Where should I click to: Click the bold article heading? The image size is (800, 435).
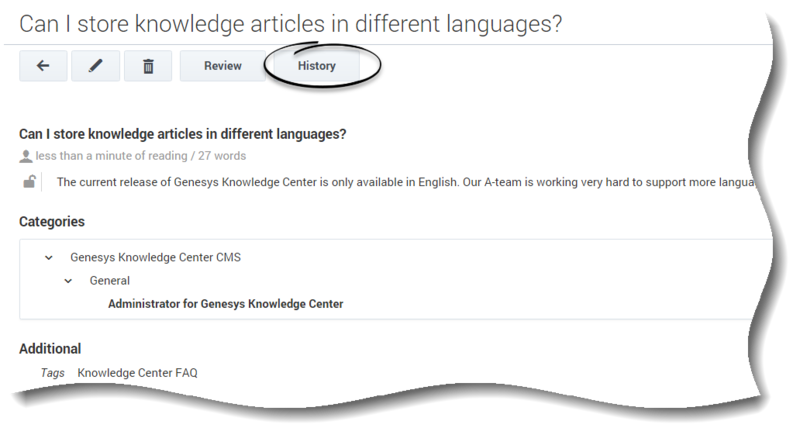click(x=183, y=134)
